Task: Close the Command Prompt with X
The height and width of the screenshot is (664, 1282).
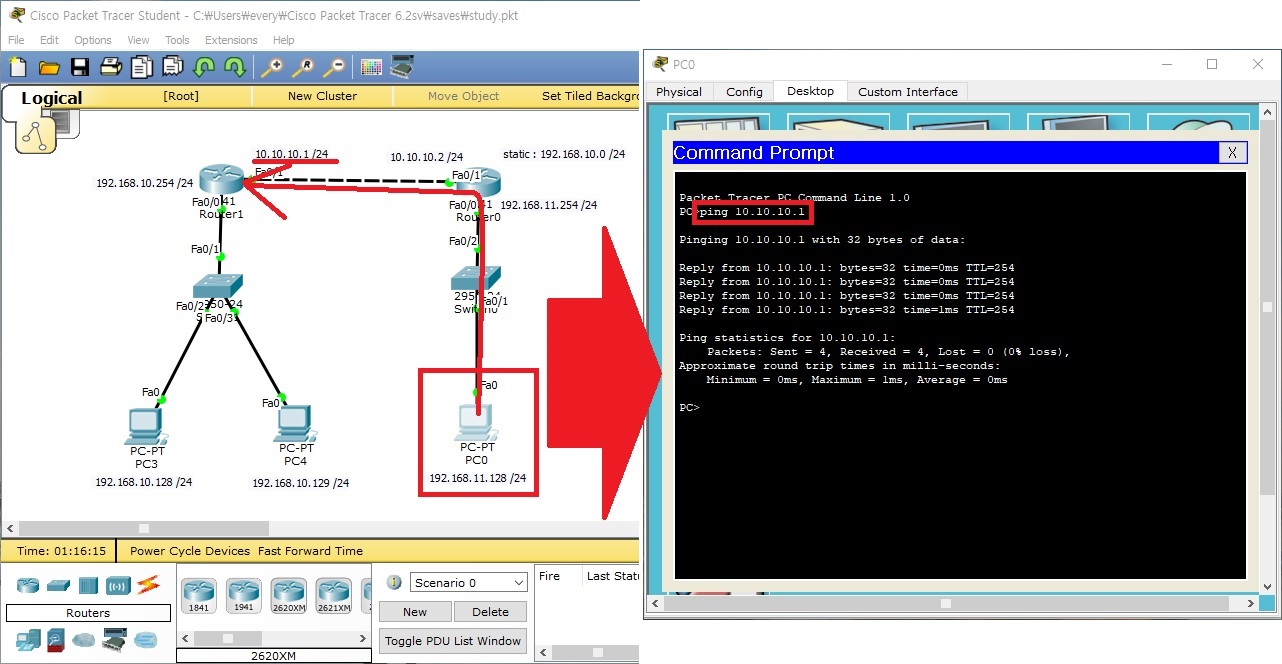Action: coord(1233,152)
